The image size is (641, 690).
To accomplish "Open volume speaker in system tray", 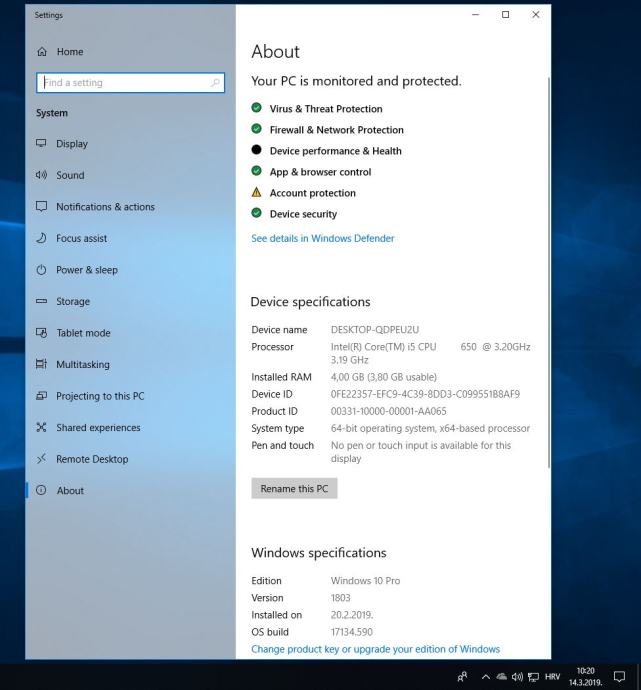I will pyautogui.click(x=517, y=677).
